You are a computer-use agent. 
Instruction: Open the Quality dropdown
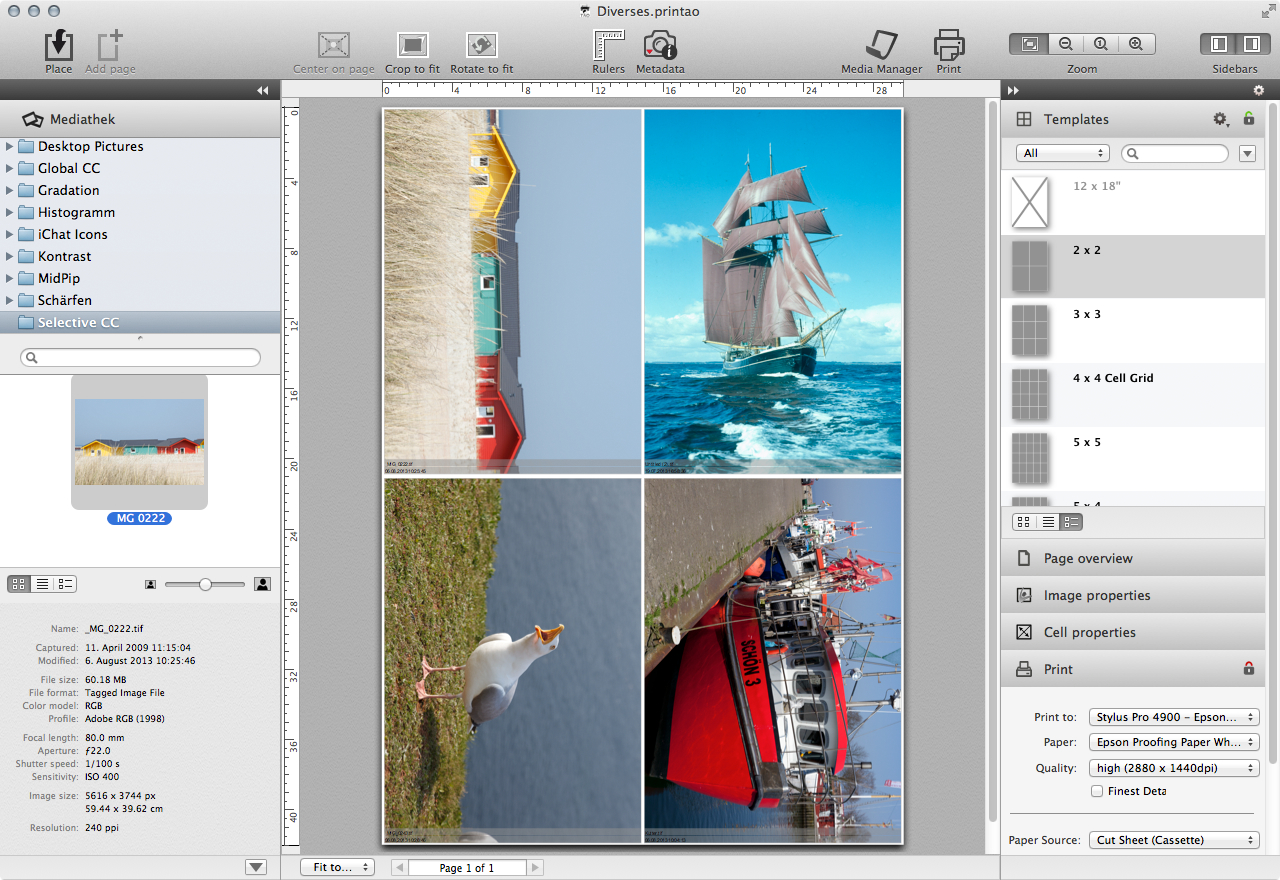click(1174, 768)
